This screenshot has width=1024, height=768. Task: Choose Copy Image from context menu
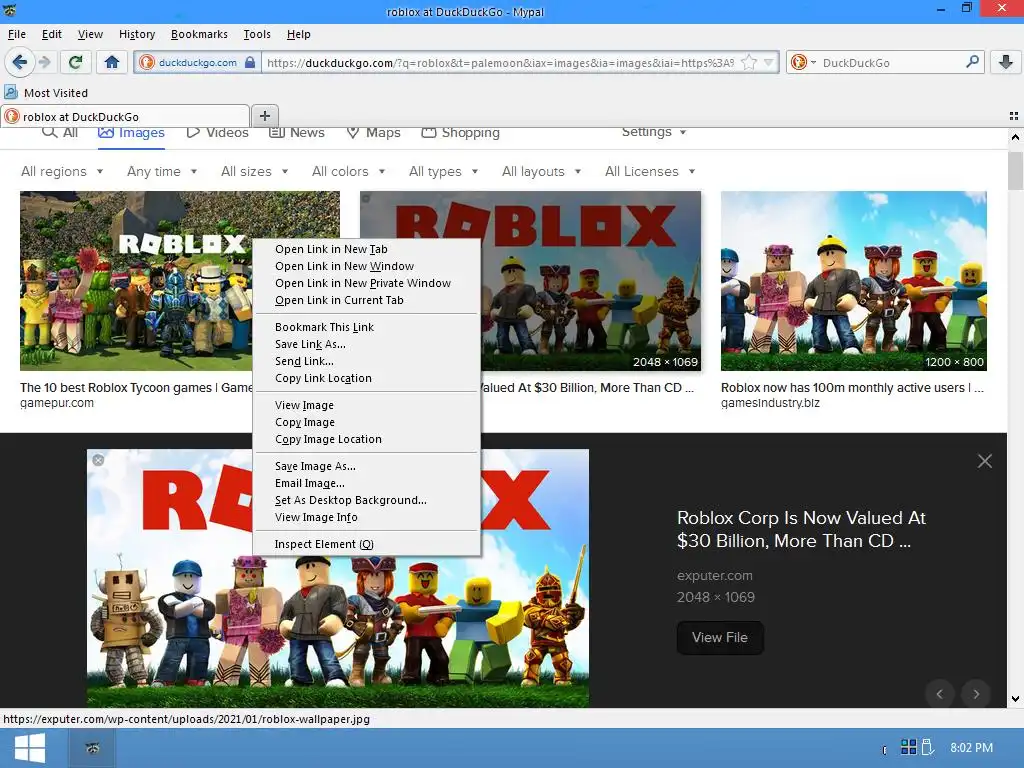(366, 422)
